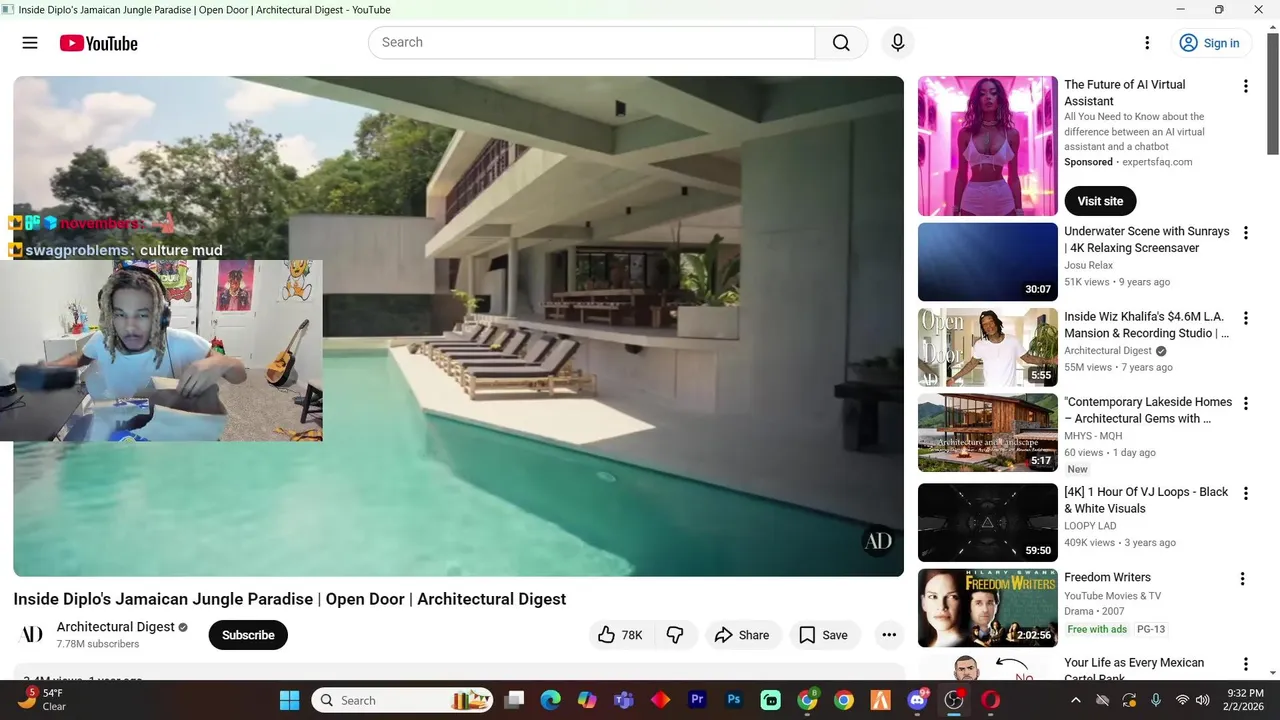Click the '7.78M subscribers' text

point(98,644)
